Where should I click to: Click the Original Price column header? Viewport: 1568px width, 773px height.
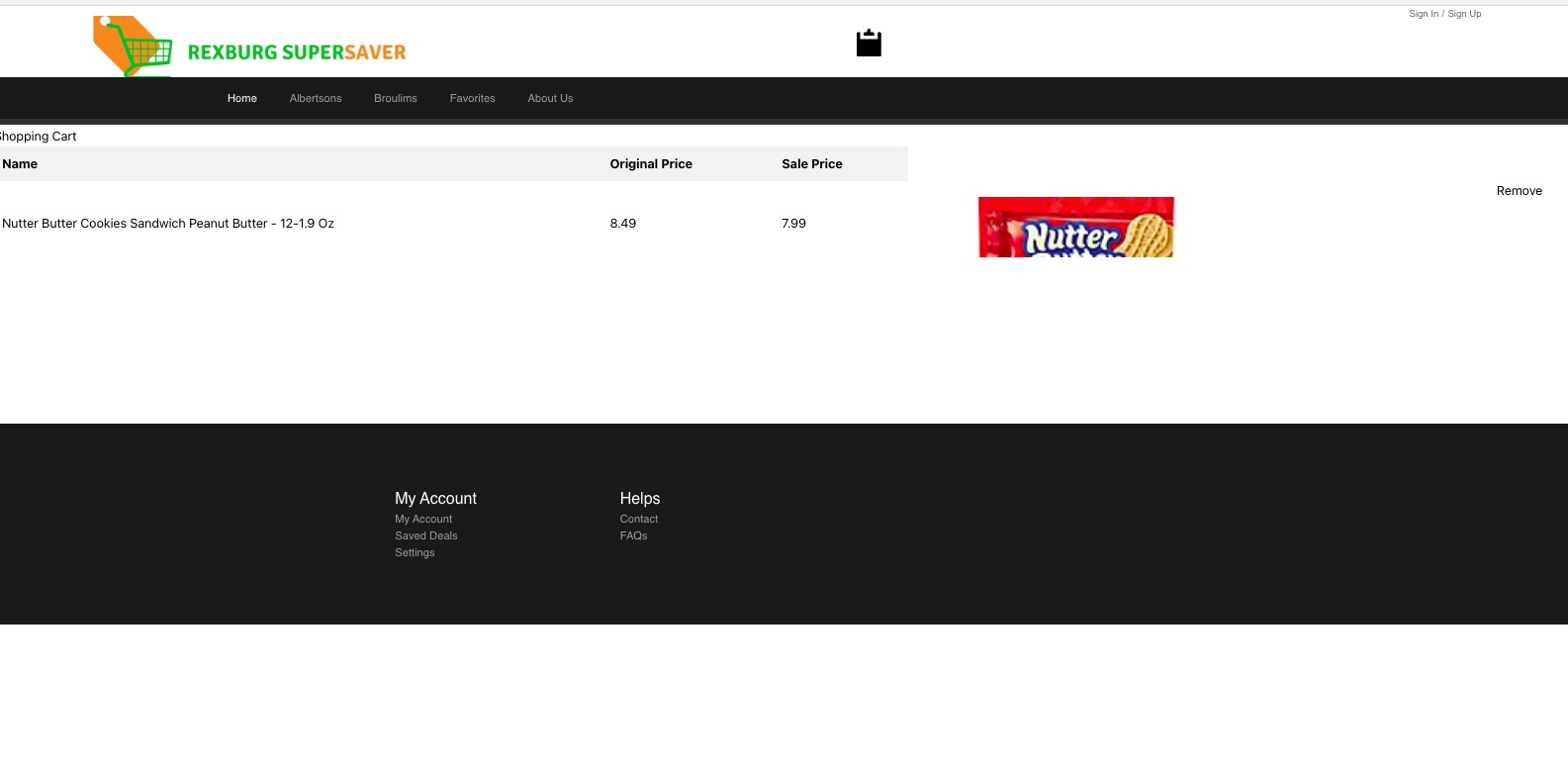[651, 164]
